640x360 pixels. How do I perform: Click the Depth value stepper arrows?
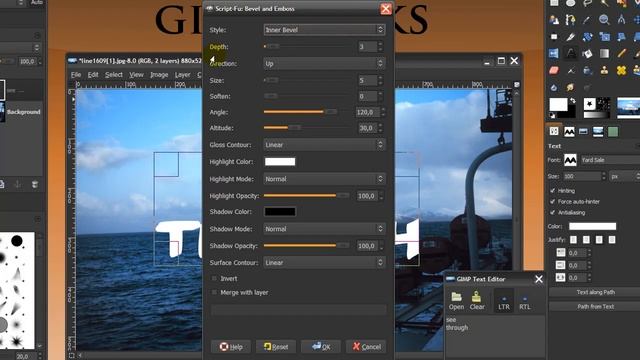click(x=380, y=47)
